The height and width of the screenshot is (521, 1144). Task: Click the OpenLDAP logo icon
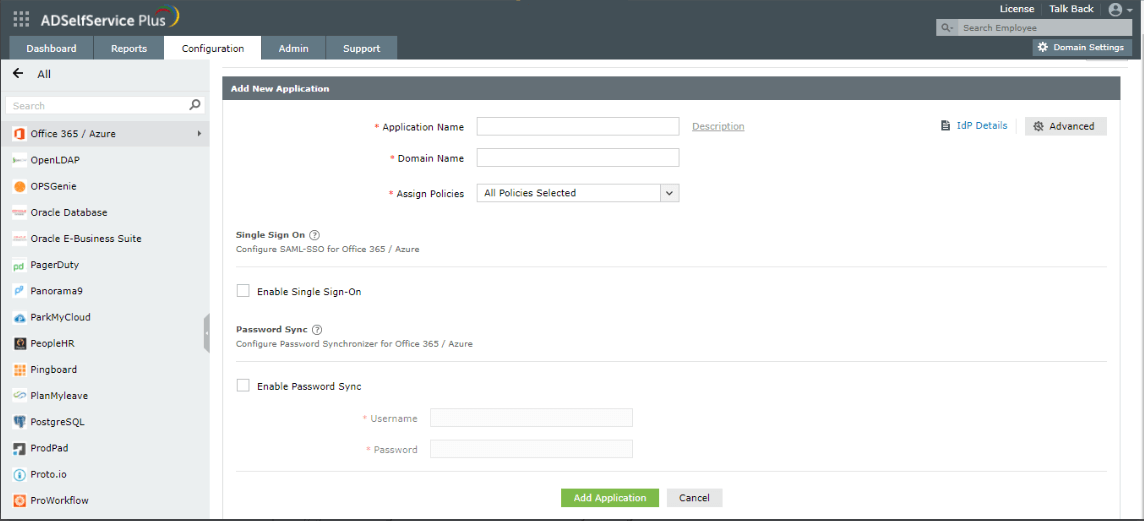point(20,160)
